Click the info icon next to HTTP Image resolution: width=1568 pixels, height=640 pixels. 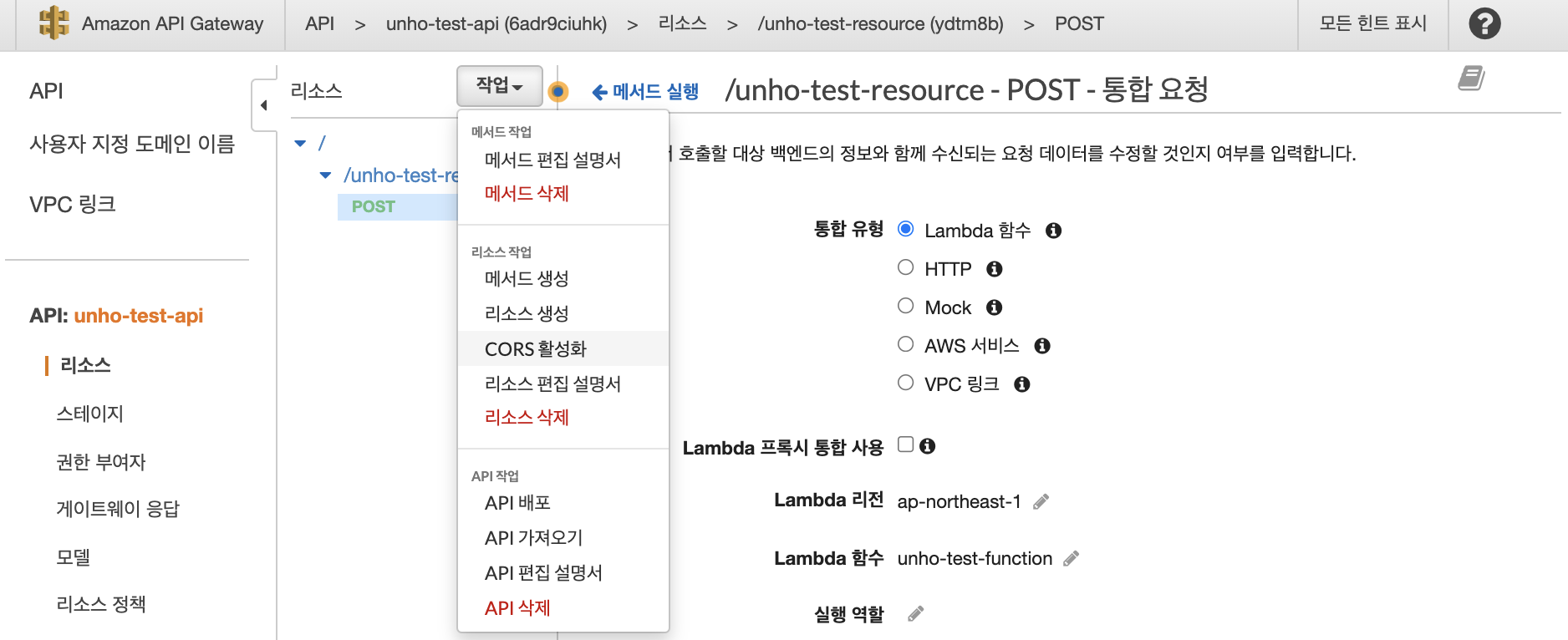(x=994, y=269)
